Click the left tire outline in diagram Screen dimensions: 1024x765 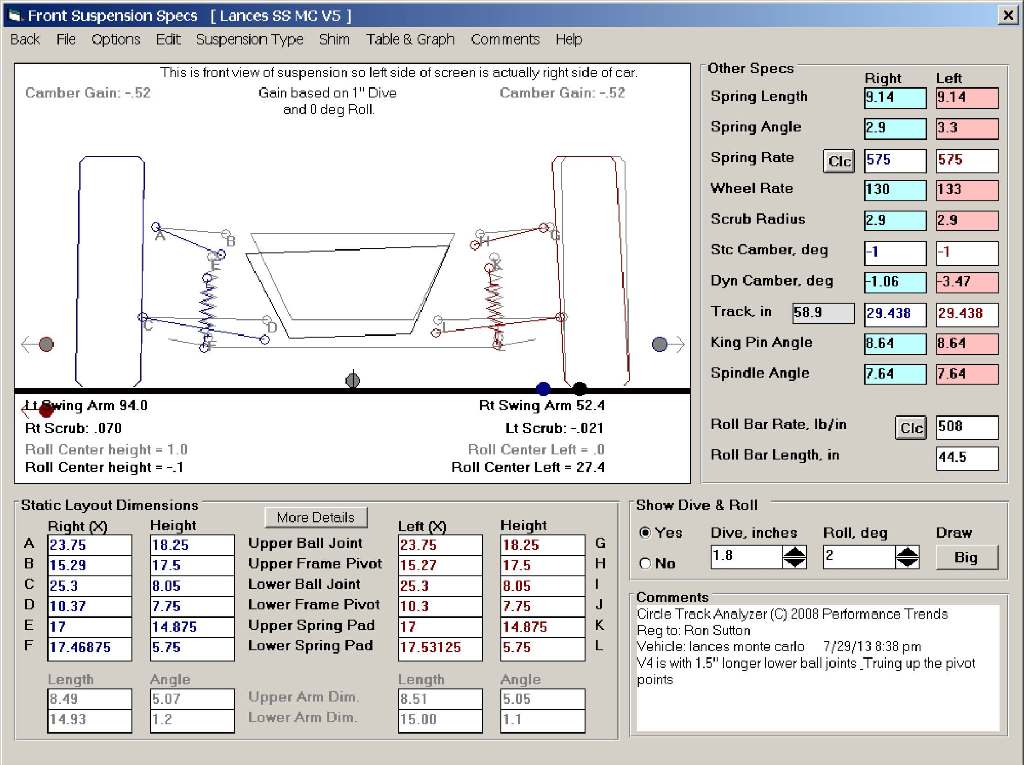pos(110,271)
